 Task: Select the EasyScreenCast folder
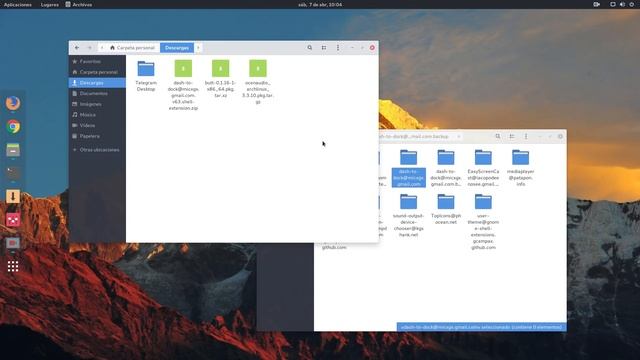483,168
